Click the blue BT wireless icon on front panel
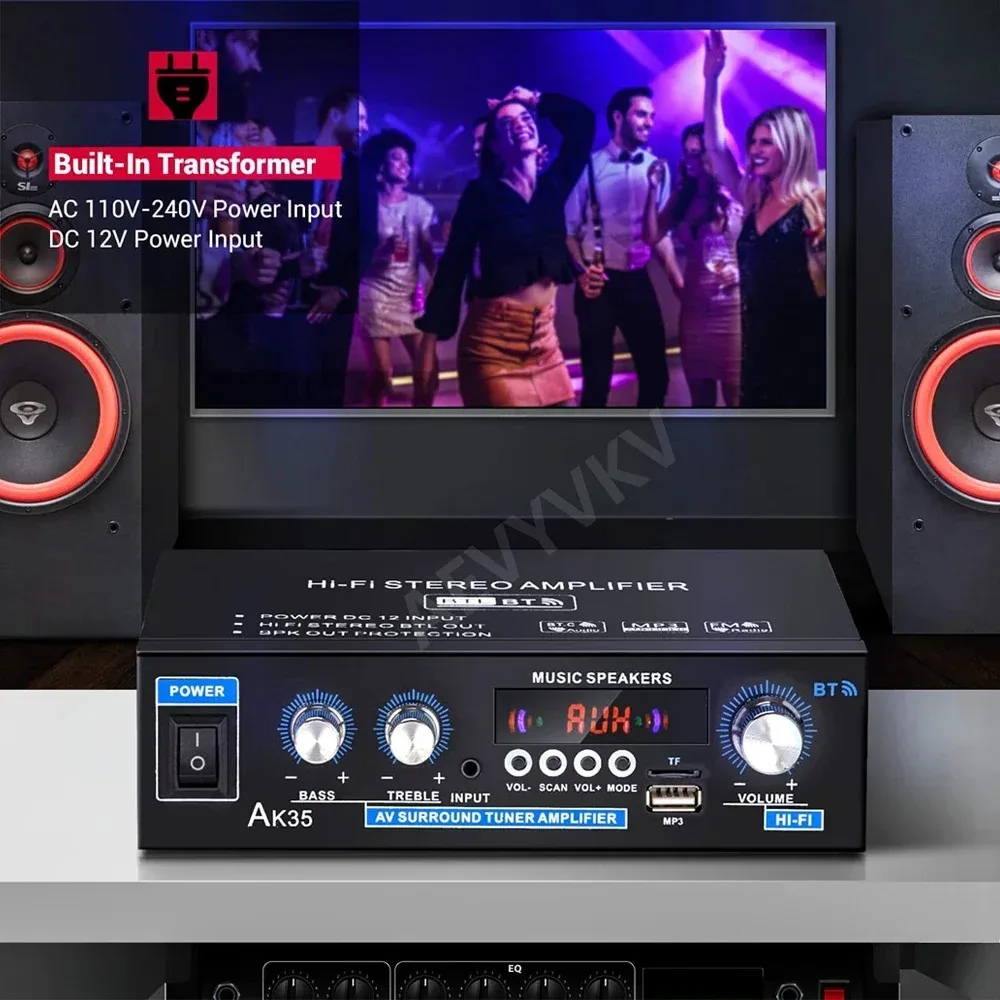 [835, 689]
